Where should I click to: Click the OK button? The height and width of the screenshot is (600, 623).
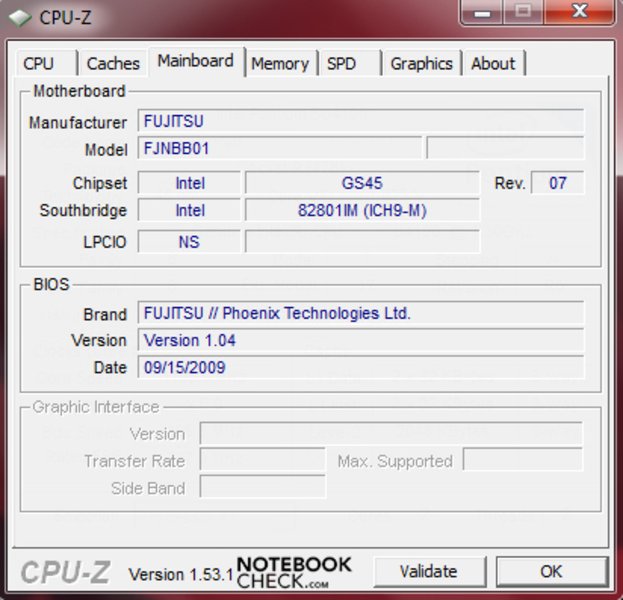[551, 571]
